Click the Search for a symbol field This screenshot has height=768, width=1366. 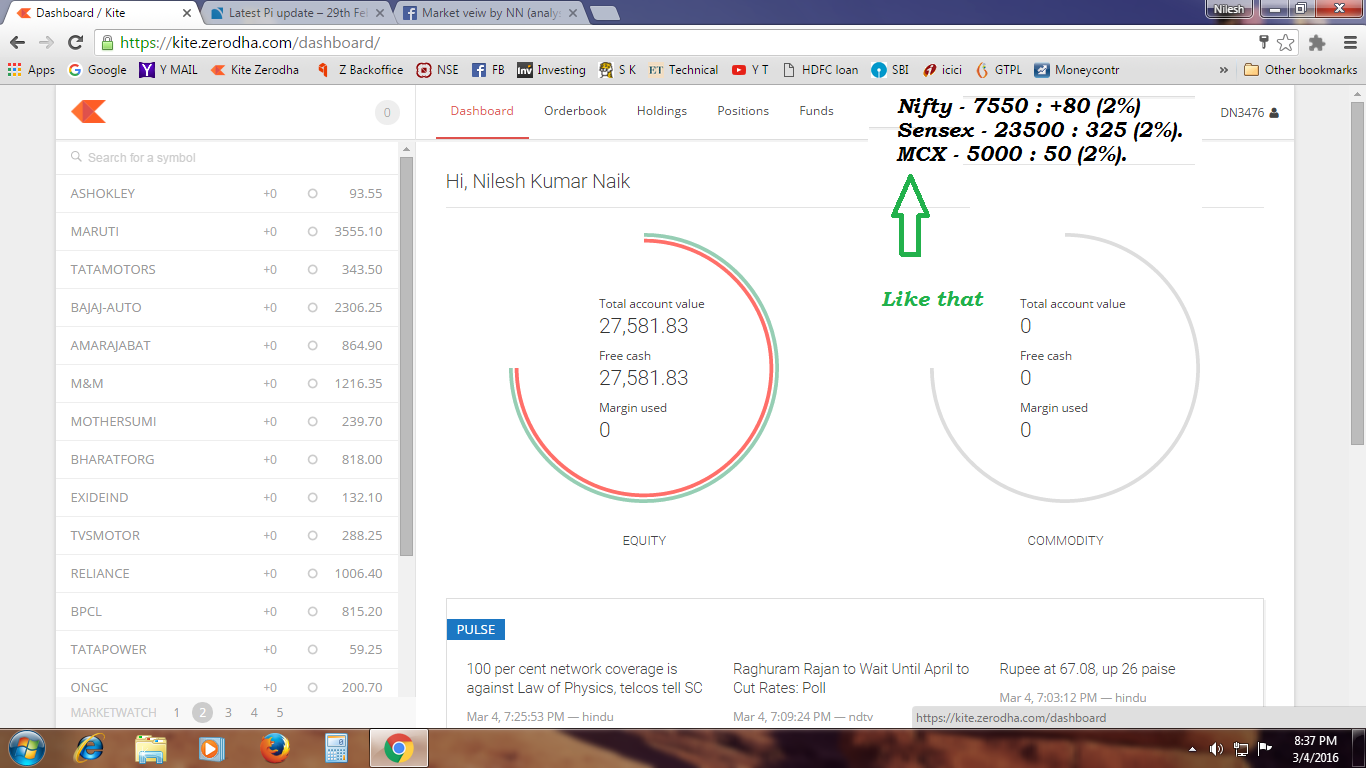(227, 157)
